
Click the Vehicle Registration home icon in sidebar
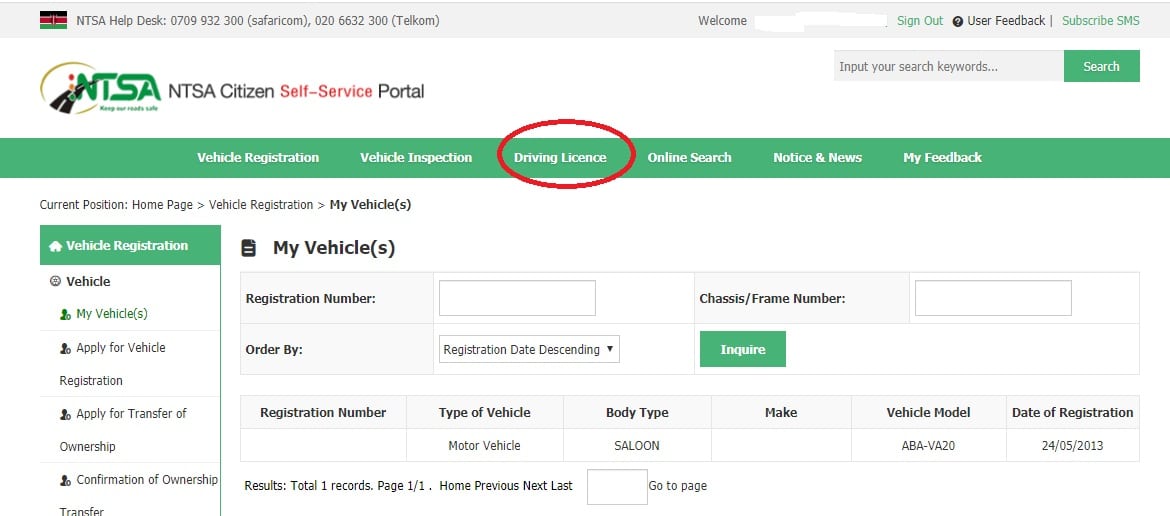55,246
